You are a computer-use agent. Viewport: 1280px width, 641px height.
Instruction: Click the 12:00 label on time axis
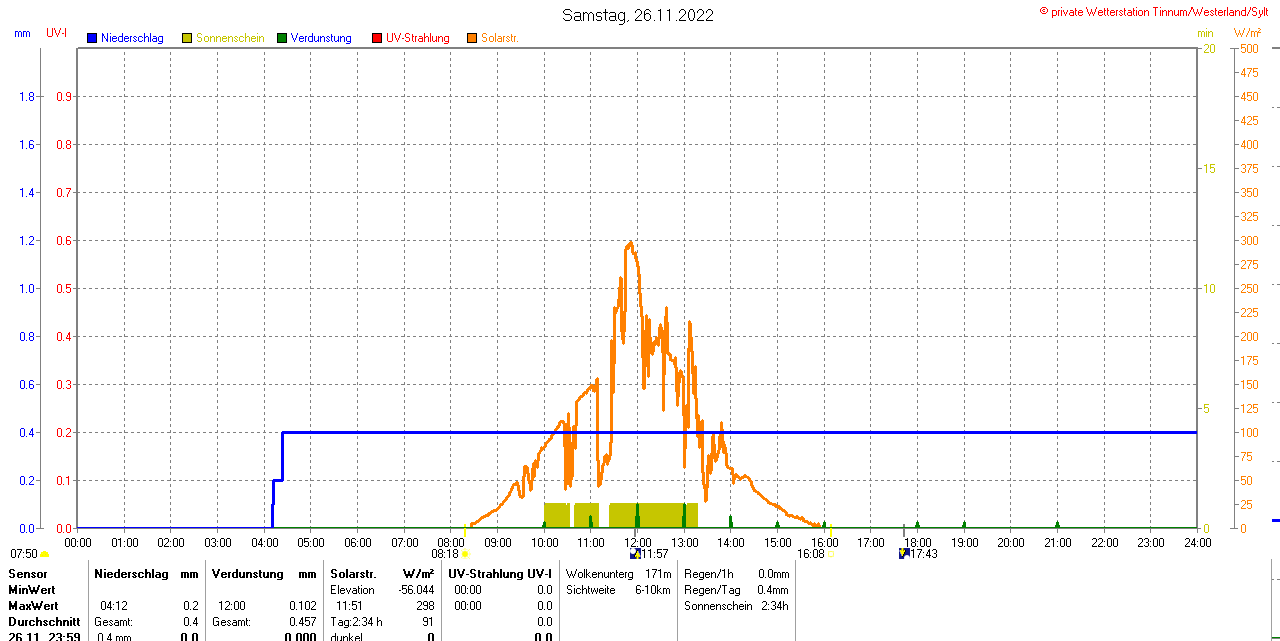pos(638,542)
